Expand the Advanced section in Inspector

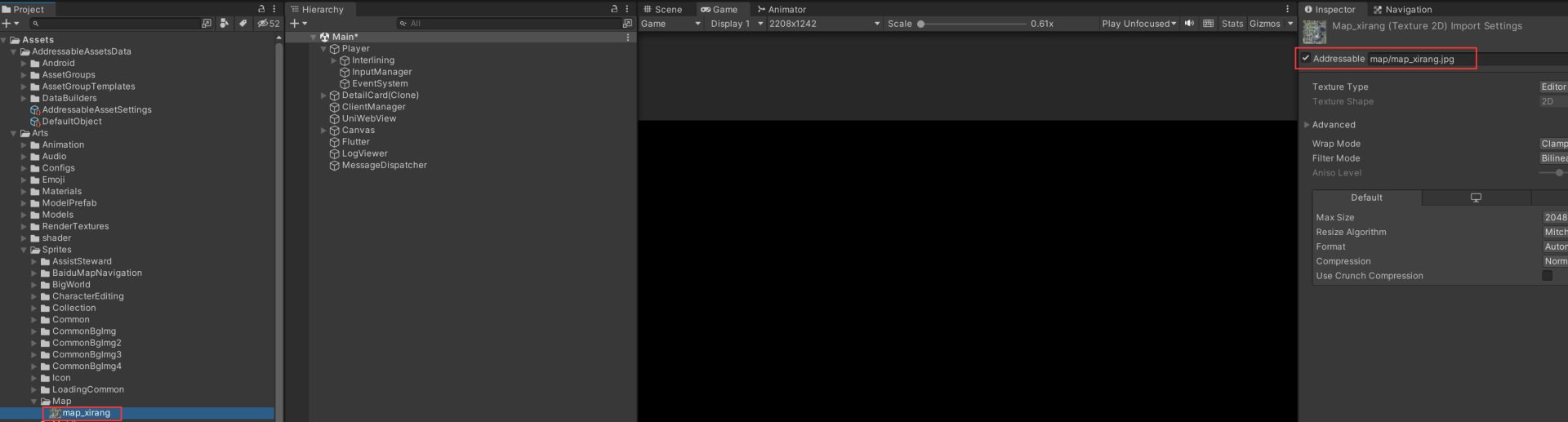point(1307,125)
